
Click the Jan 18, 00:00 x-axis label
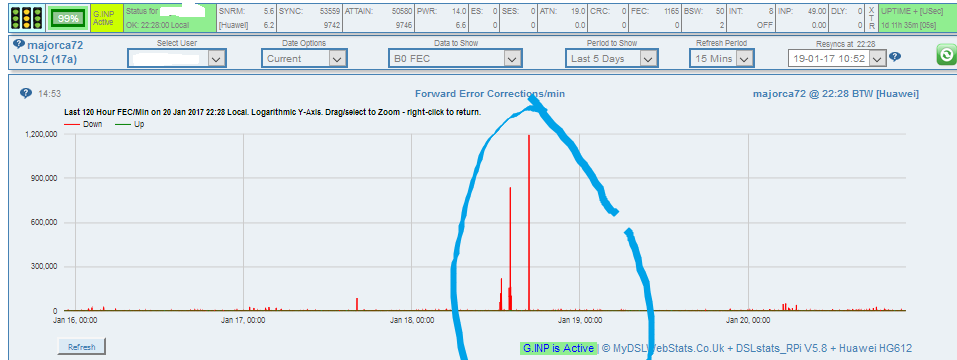(412, 320)
